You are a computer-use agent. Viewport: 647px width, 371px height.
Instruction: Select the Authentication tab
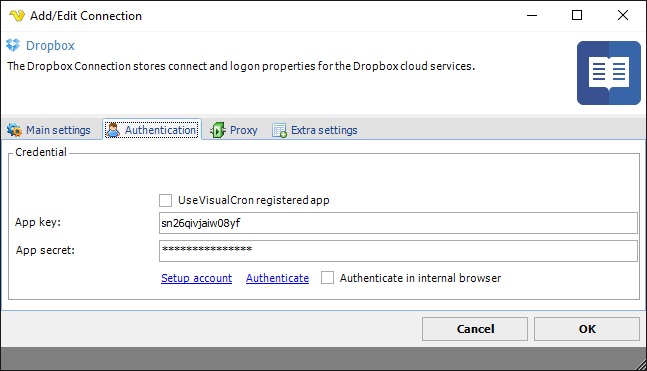coord(152,130)
